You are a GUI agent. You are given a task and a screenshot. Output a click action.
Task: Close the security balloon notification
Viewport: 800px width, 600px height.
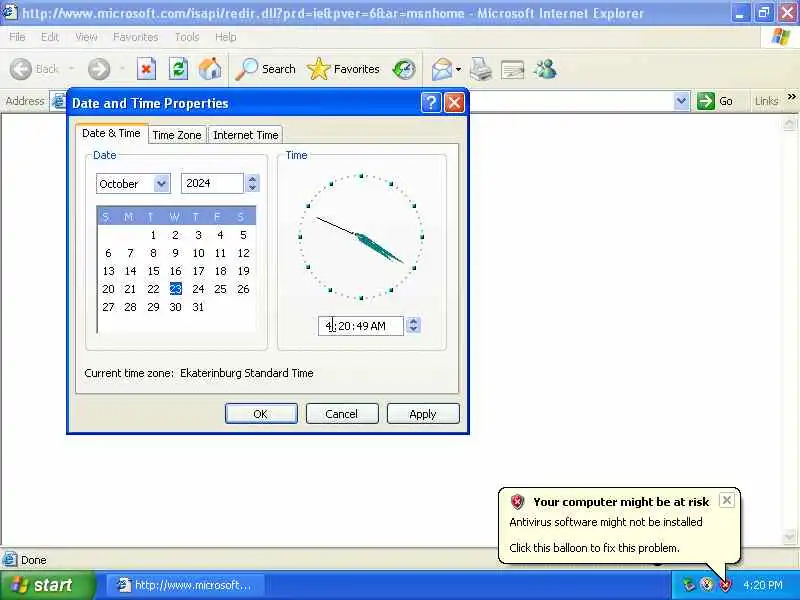(x=727, y=500)
